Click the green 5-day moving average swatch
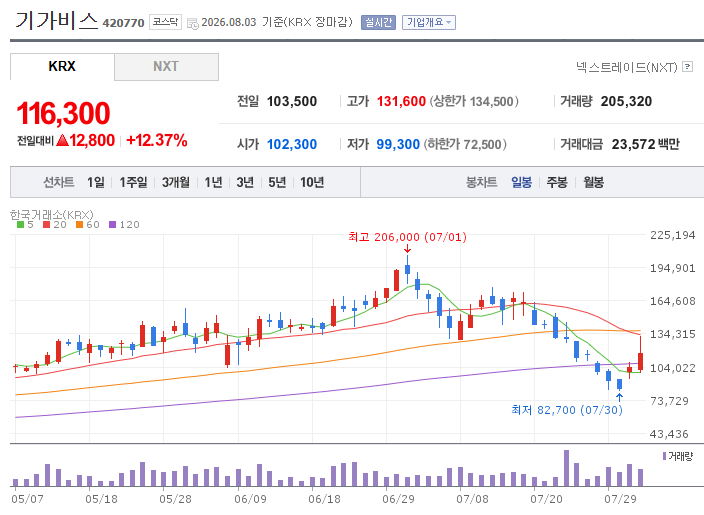Viewport: 704px width, 515px height. coord(20,224)
